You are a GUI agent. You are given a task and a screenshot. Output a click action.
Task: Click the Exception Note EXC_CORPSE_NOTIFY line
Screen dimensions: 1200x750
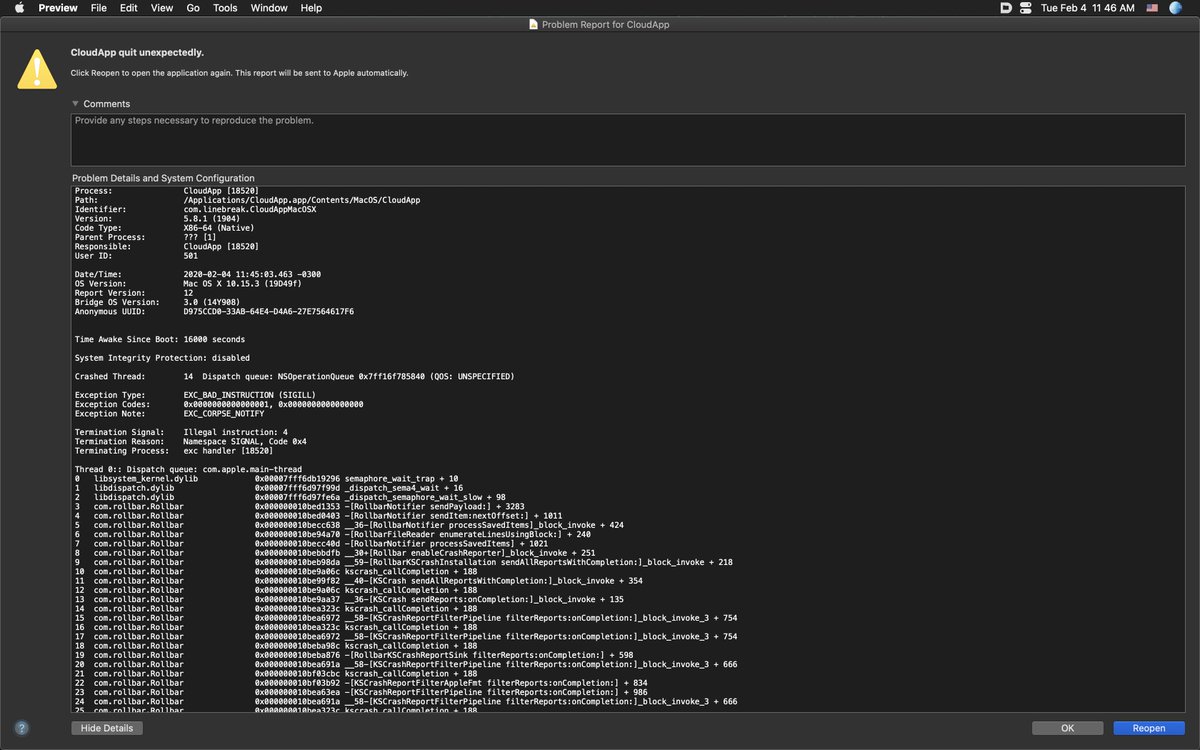pos(169,414)
